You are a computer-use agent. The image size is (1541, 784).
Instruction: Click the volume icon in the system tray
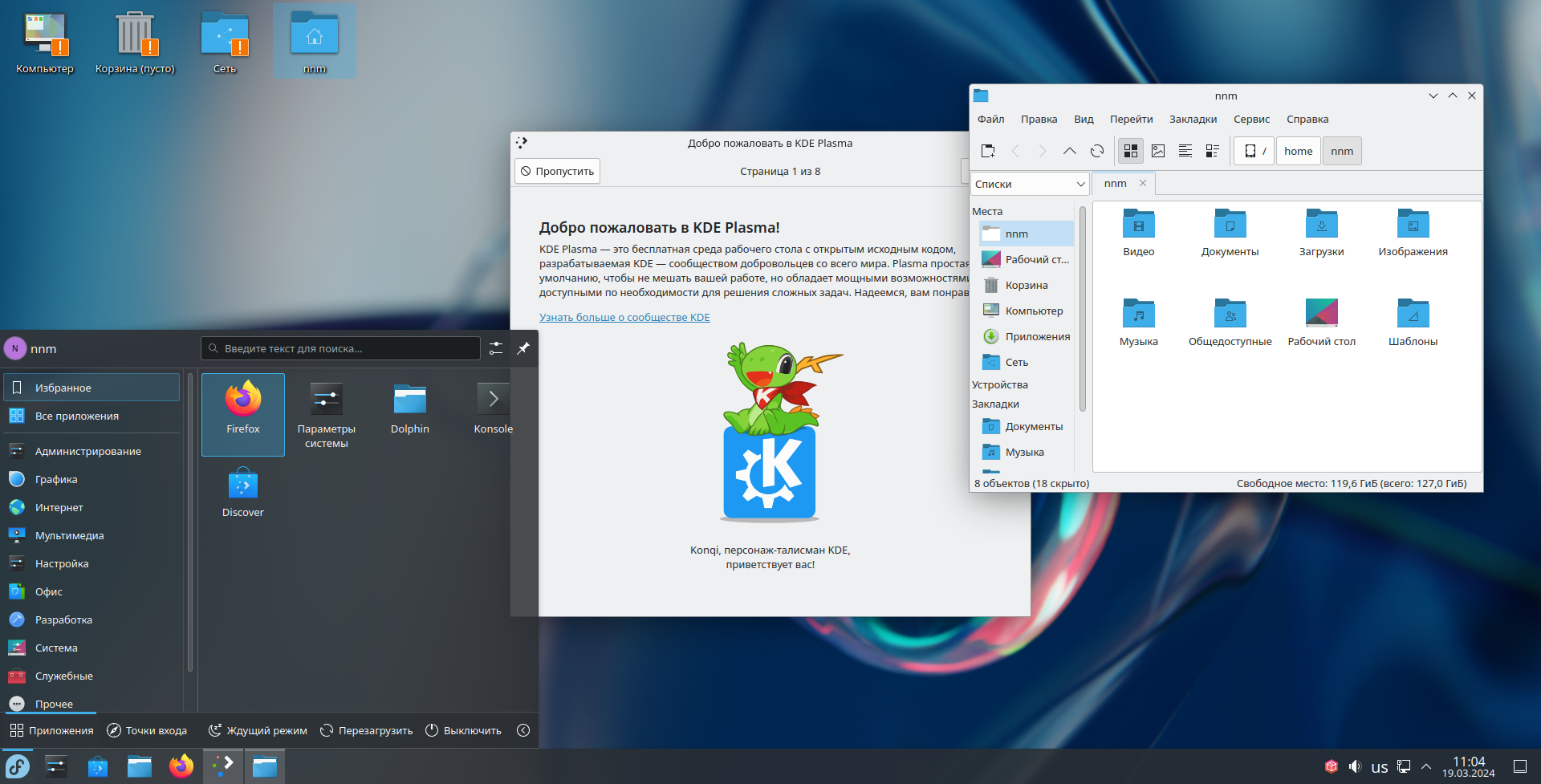tap(1355, 766)
